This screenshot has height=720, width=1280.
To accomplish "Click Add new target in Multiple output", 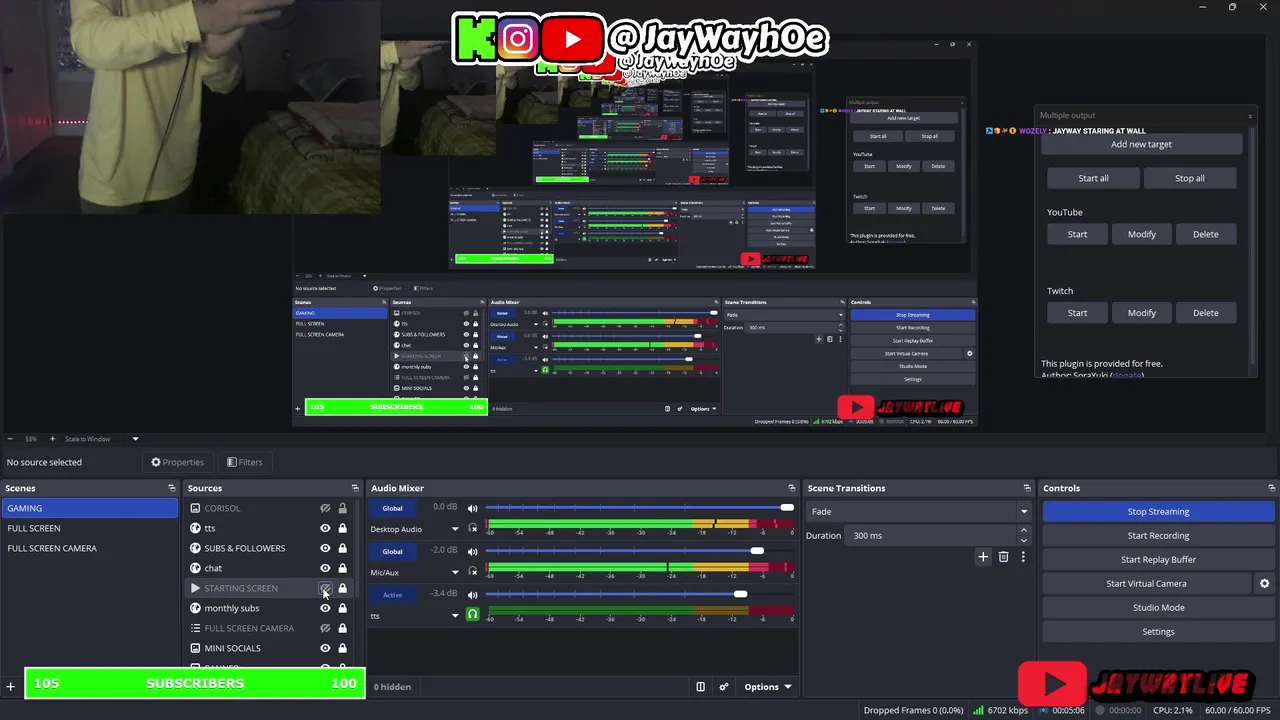I will coord(1141,144).
